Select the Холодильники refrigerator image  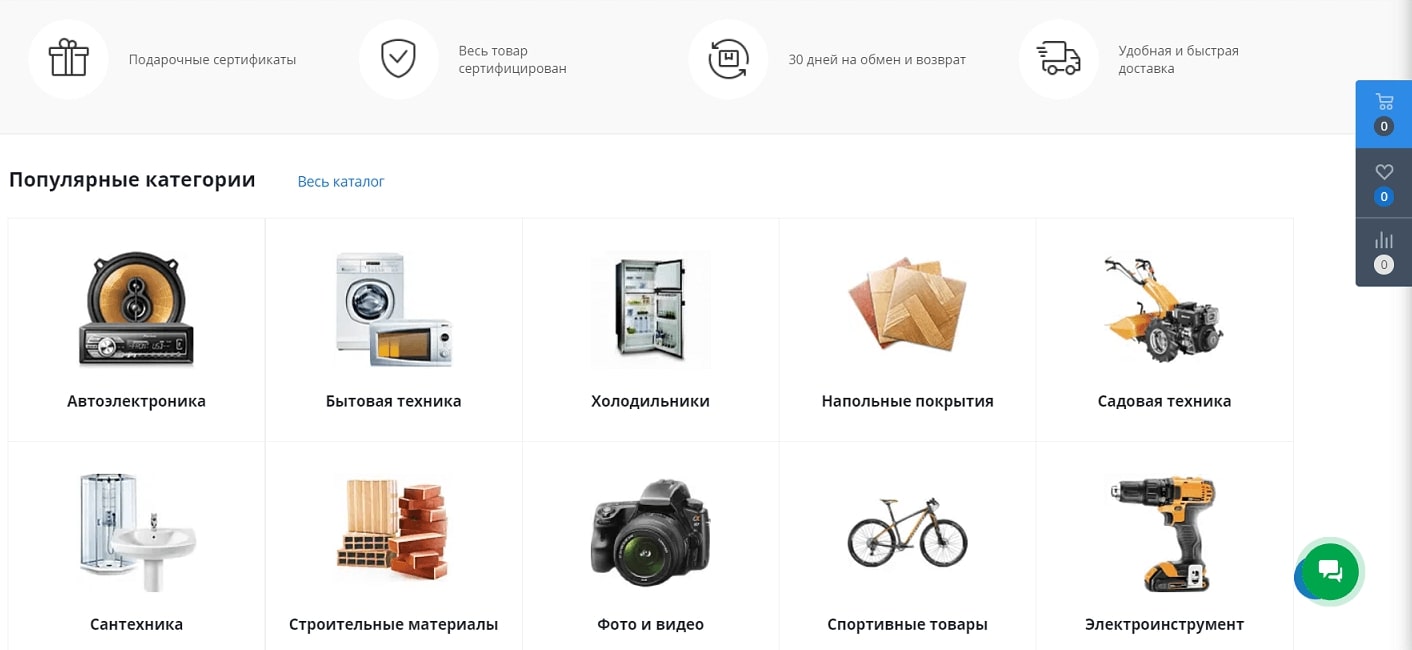pos(651,309)
